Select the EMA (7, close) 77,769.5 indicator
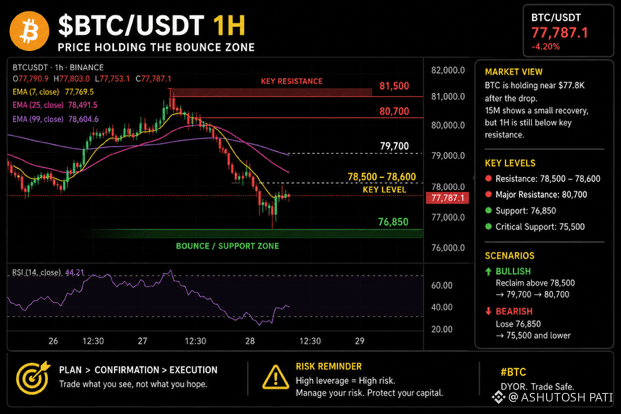Image resolution: width=621 pixels, height=414 pixels. 53,92
